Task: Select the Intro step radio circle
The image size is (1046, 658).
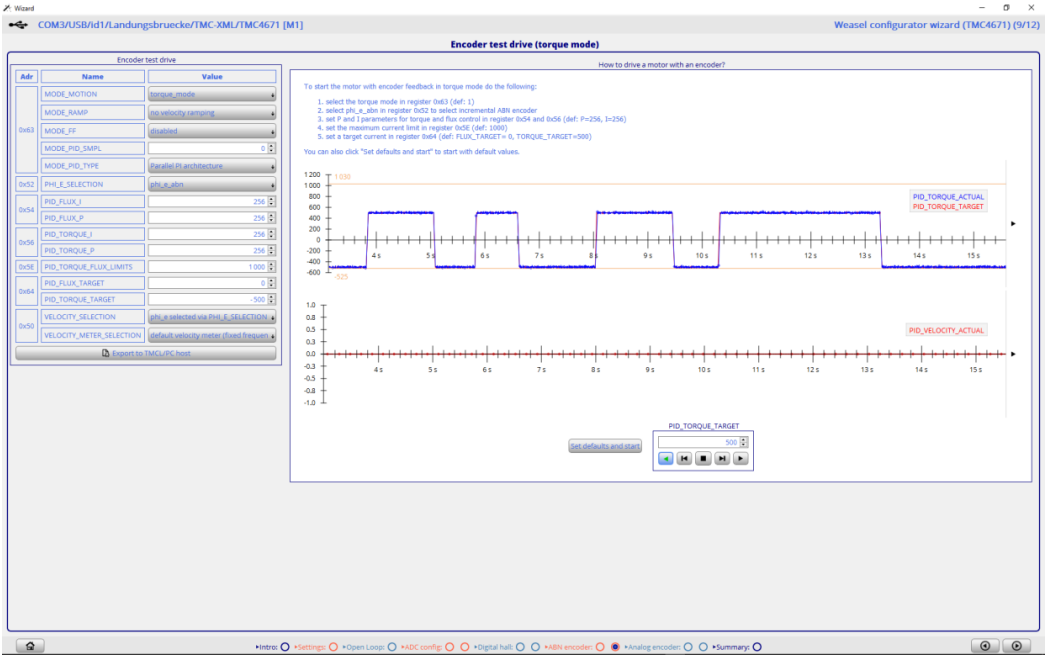Action: coord(285,647)
